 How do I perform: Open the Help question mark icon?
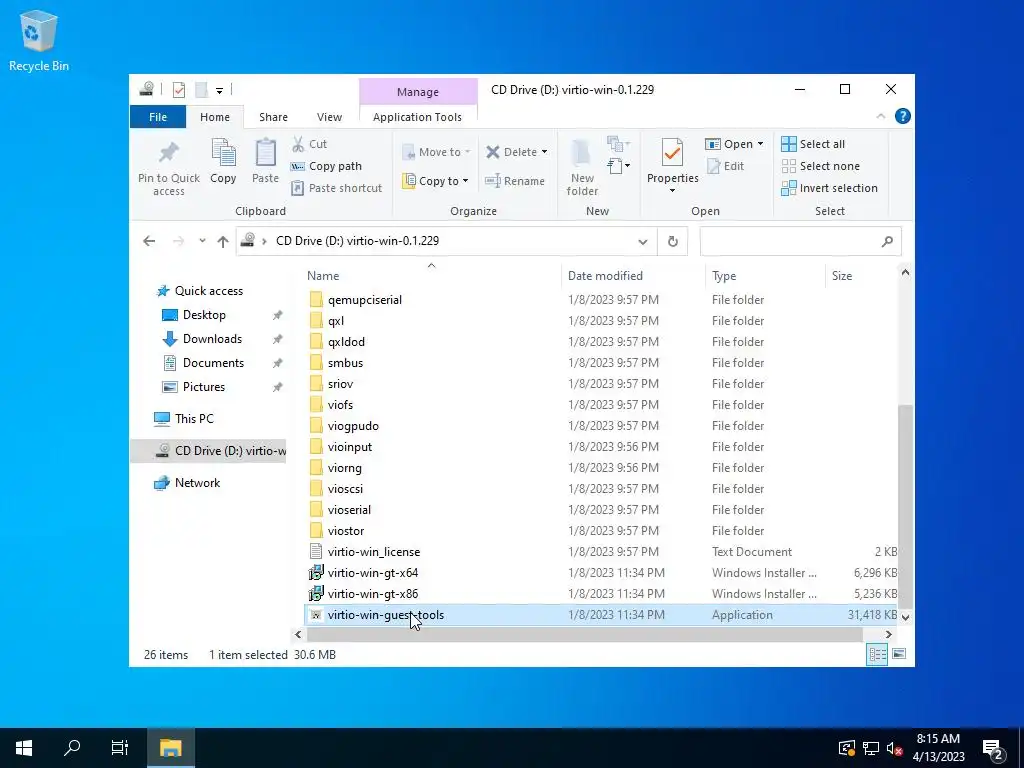point(903,116)
